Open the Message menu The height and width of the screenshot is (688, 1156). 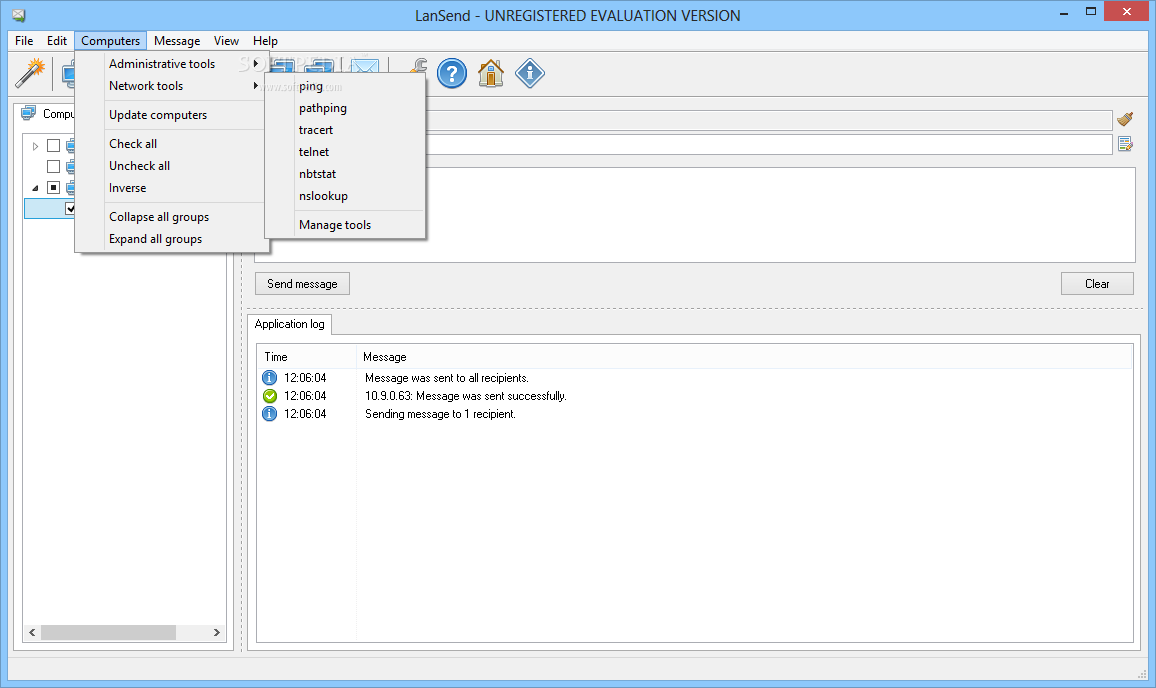[x=177, y=41]
